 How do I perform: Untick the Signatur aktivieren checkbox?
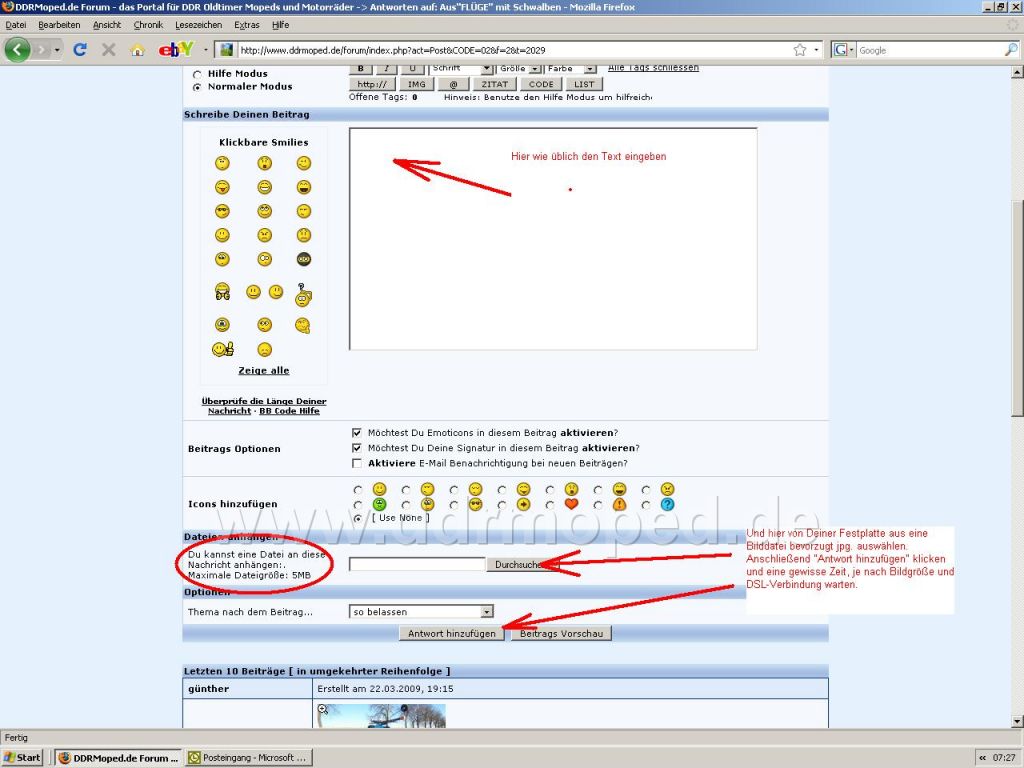357,448
